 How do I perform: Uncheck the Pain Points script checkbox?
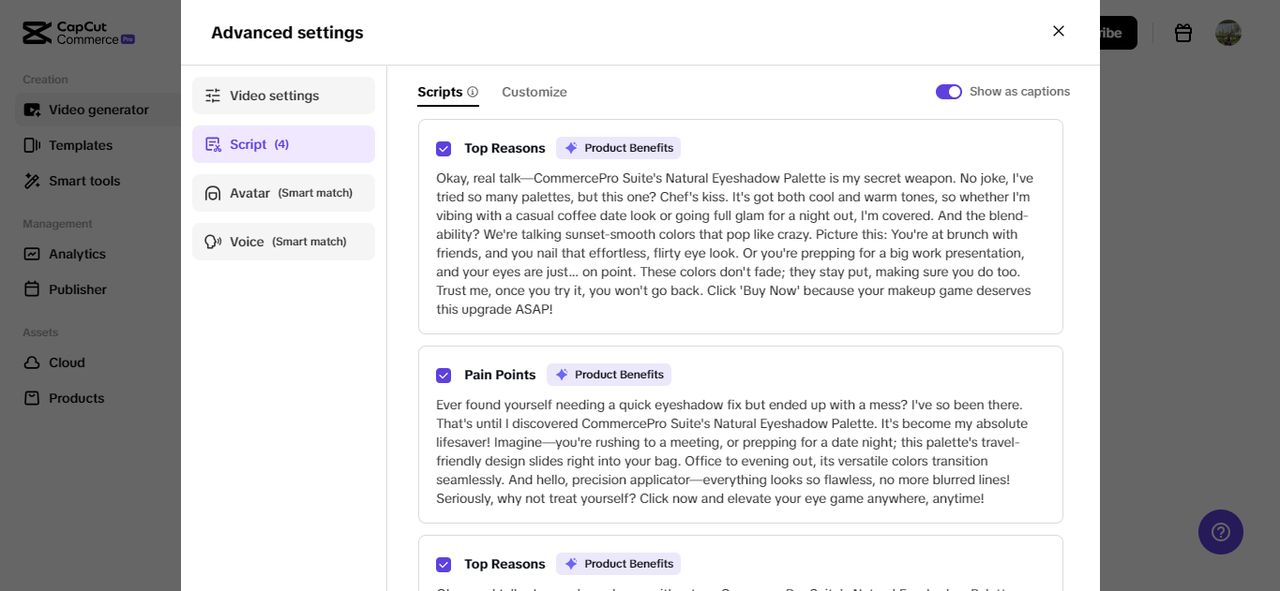pos(444,376)
